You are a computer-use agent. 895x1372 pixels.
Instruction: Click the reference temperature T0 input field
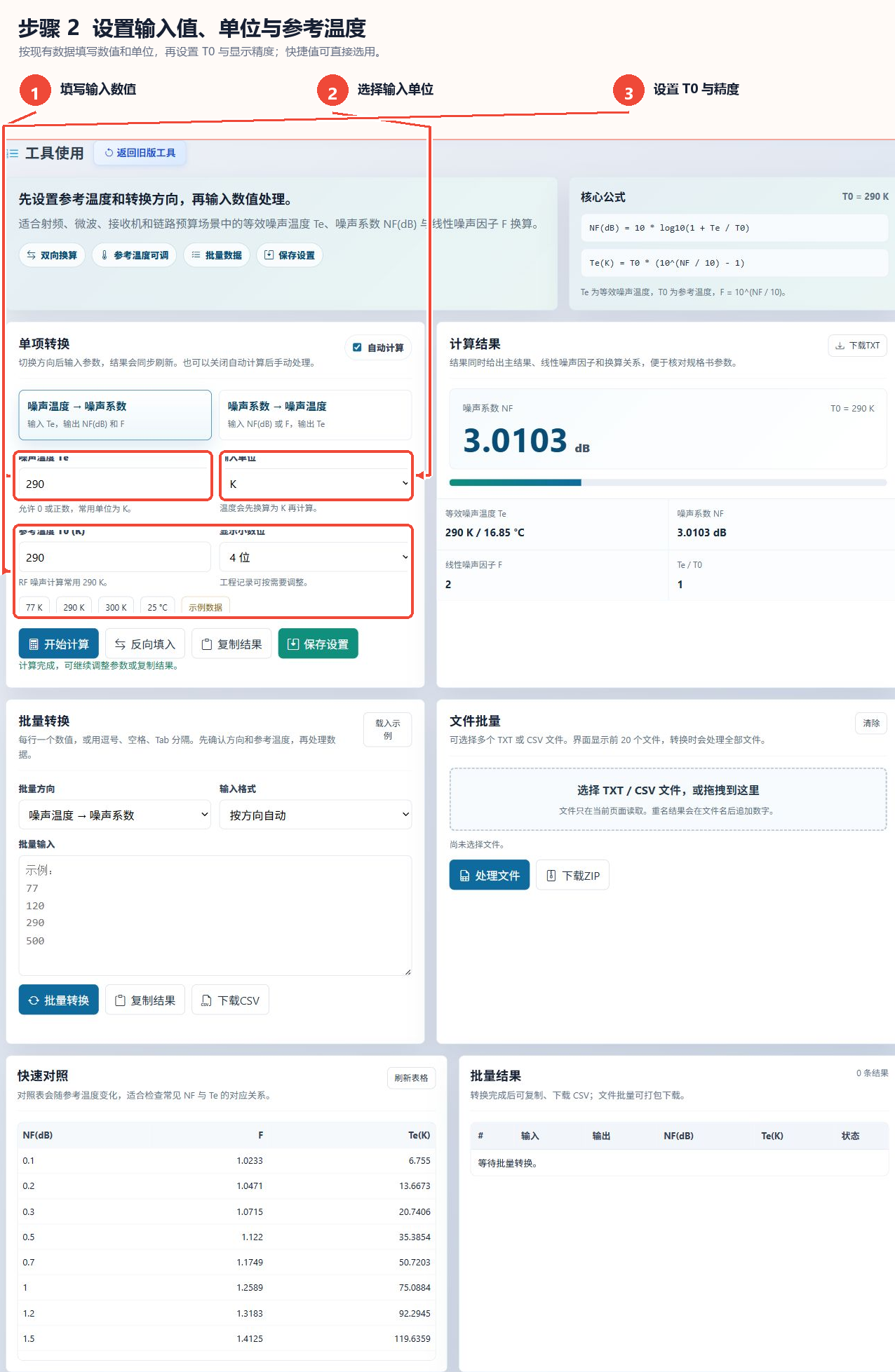(115, 557)
